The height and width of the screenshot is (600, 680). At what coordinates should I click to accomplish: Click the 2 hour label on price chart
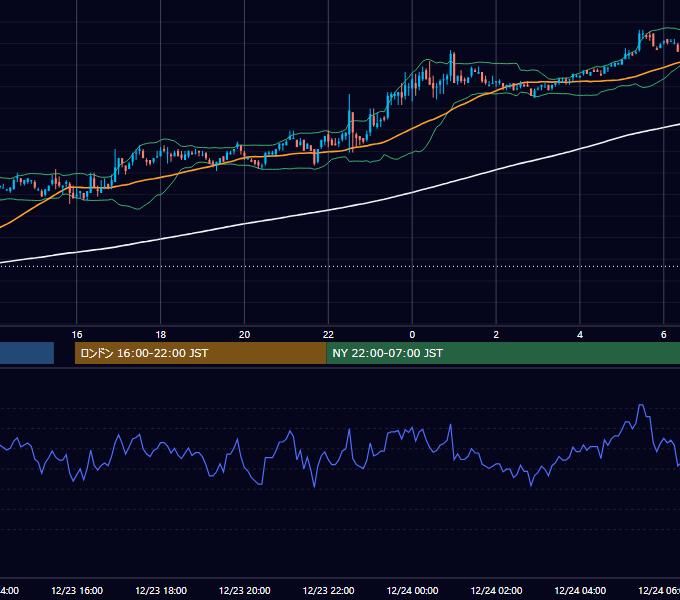pos(496,335)
